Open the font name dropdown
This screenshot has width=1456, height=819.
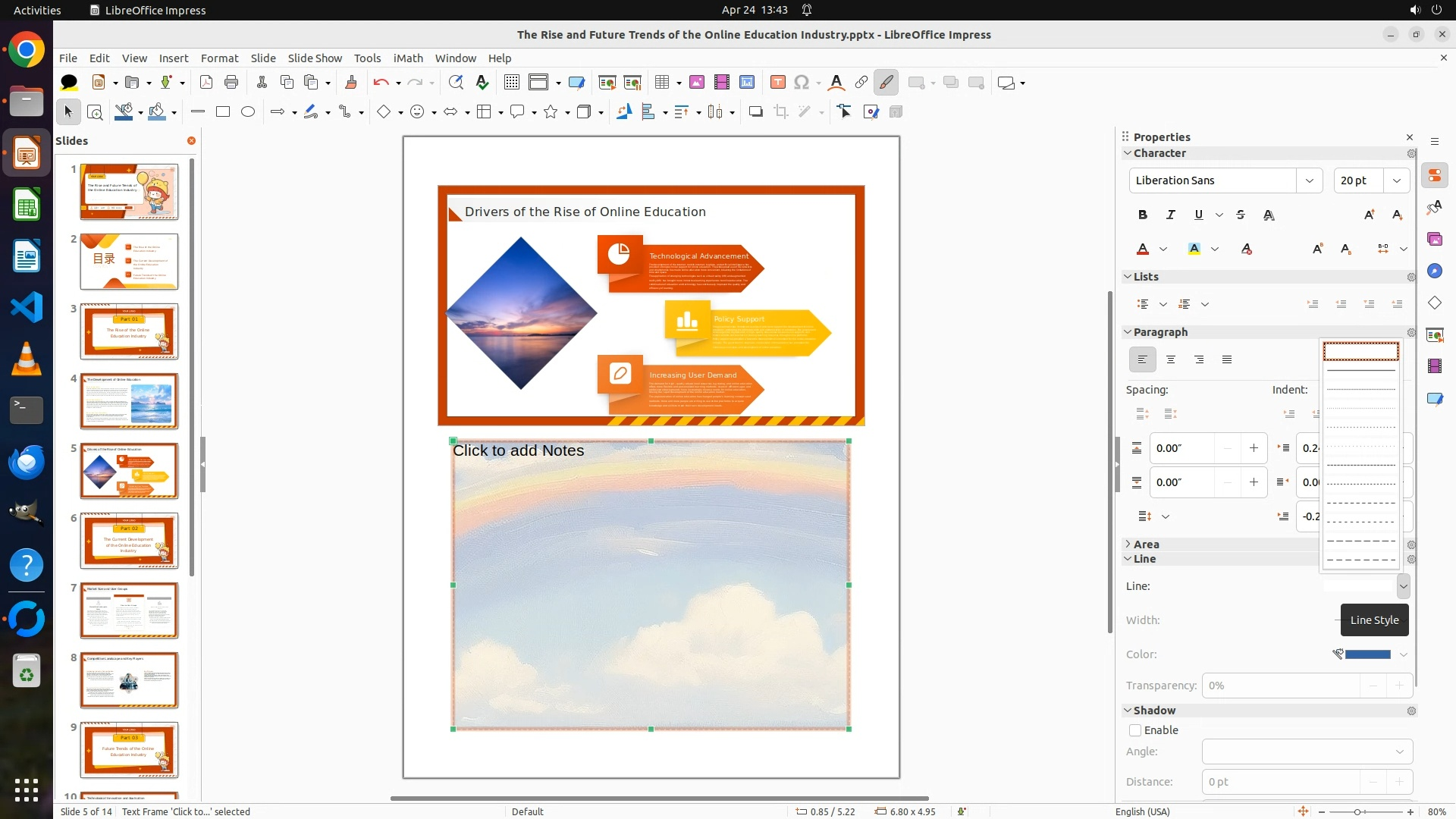click(1310, 180)
